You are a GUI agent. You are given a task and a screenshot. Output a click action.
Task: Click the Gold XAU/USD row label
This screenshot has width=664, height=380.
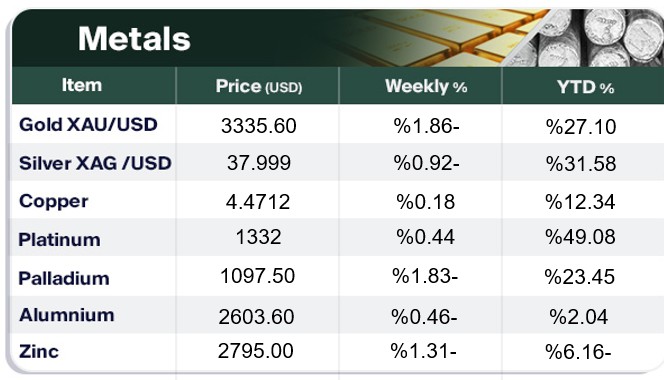pyautogui.click(x=88, y=125)
